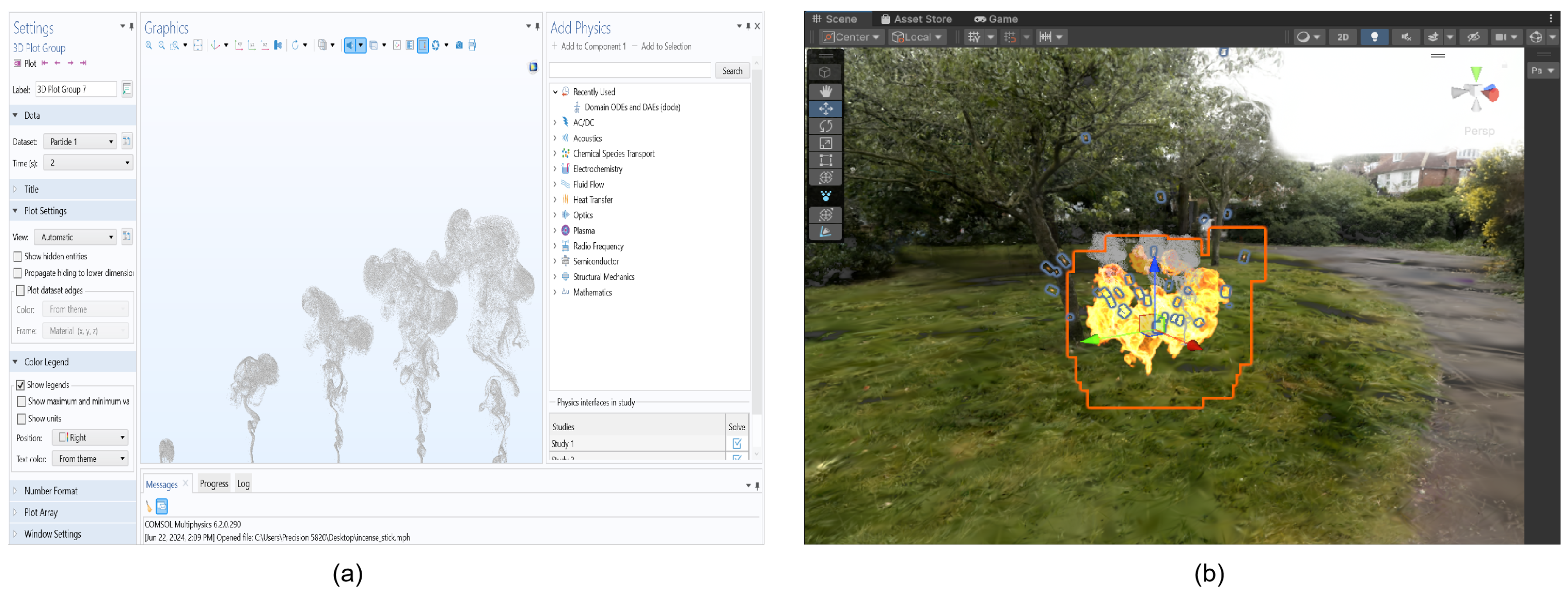Open the legend Position dropdown set to Right

point(90,438)
